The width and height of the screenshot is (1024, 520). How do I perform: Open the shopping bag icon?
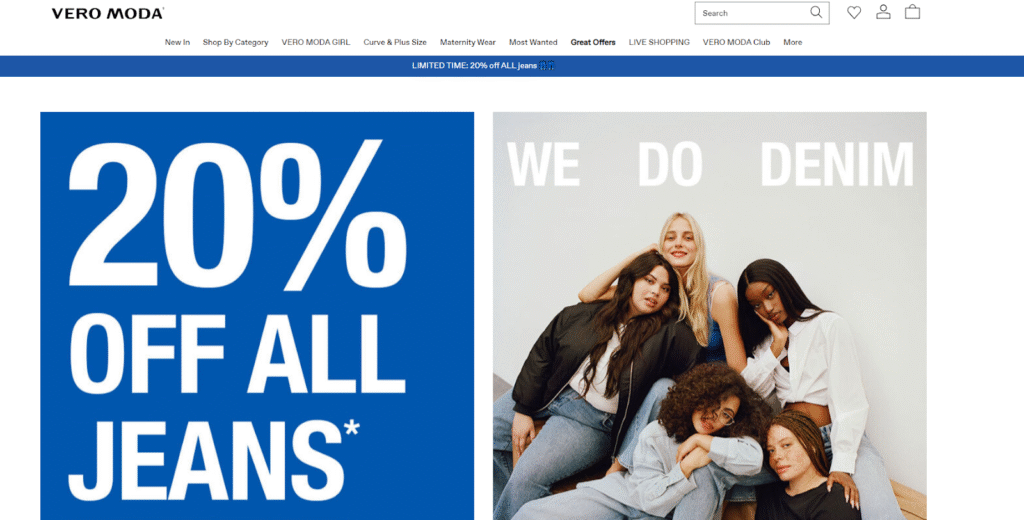point(912,12)
